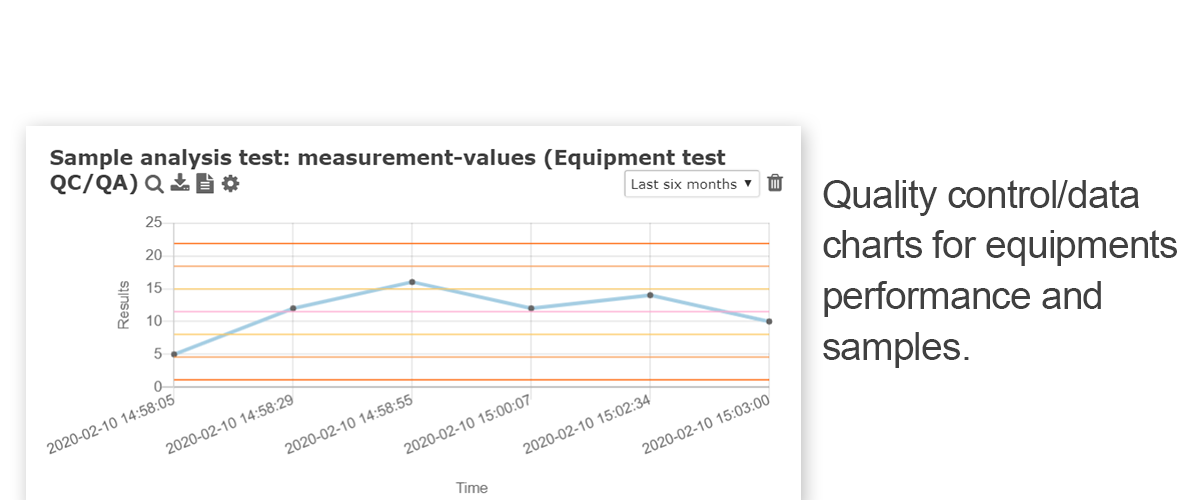Delete the chart with trash icon
1200x500 pixels.
(775, 183)
